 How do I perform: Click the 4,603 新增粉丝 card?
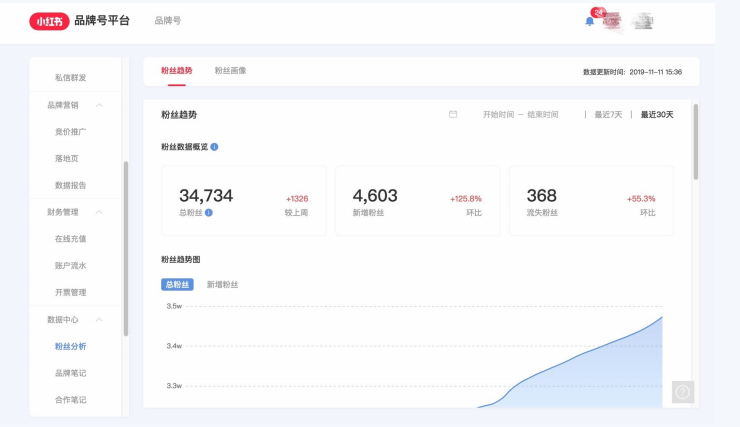(418, 201)
